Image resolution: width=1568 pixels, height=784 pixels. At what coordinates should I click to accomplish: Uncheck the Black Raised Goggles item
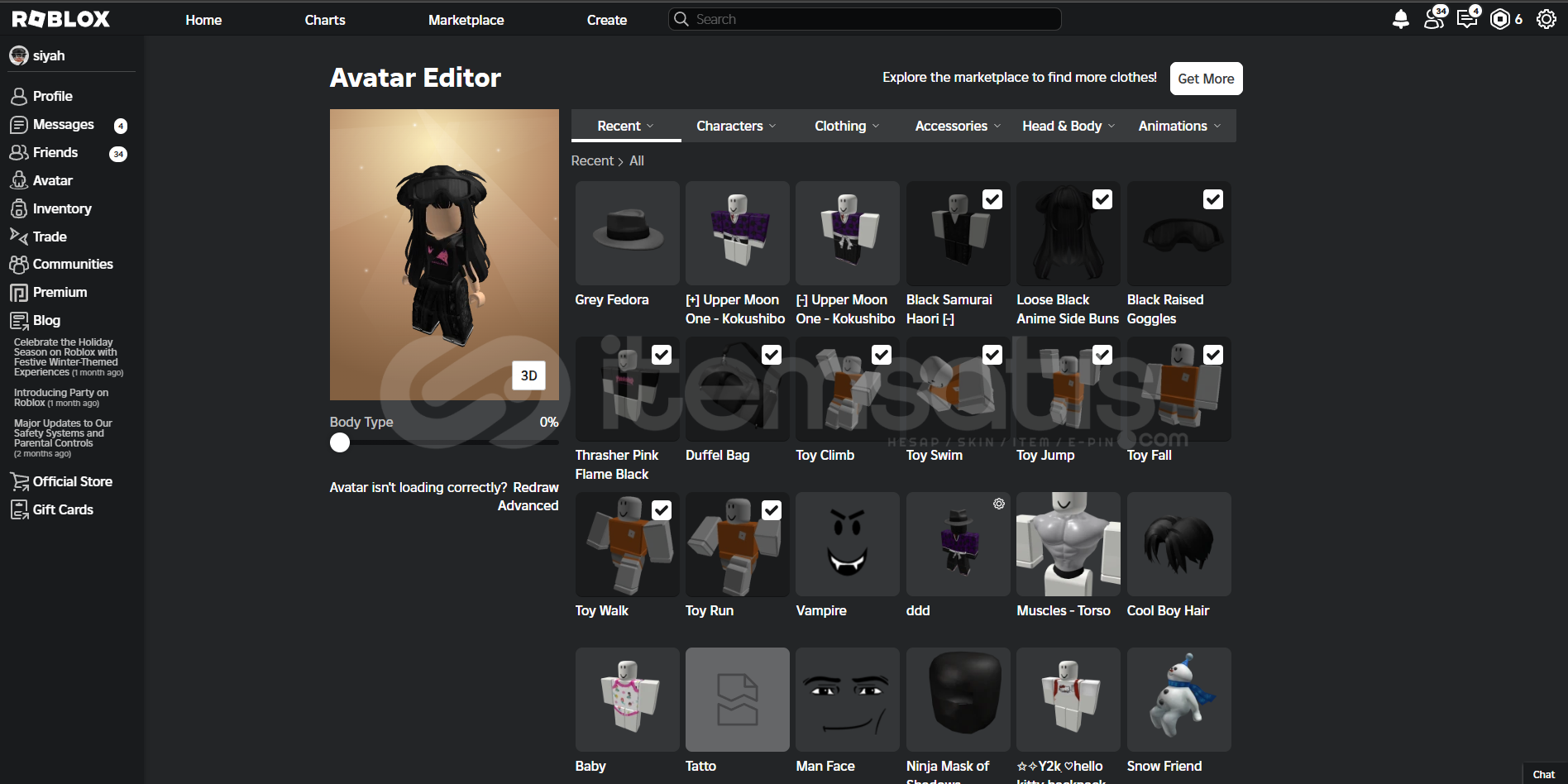click(1213, 199)
